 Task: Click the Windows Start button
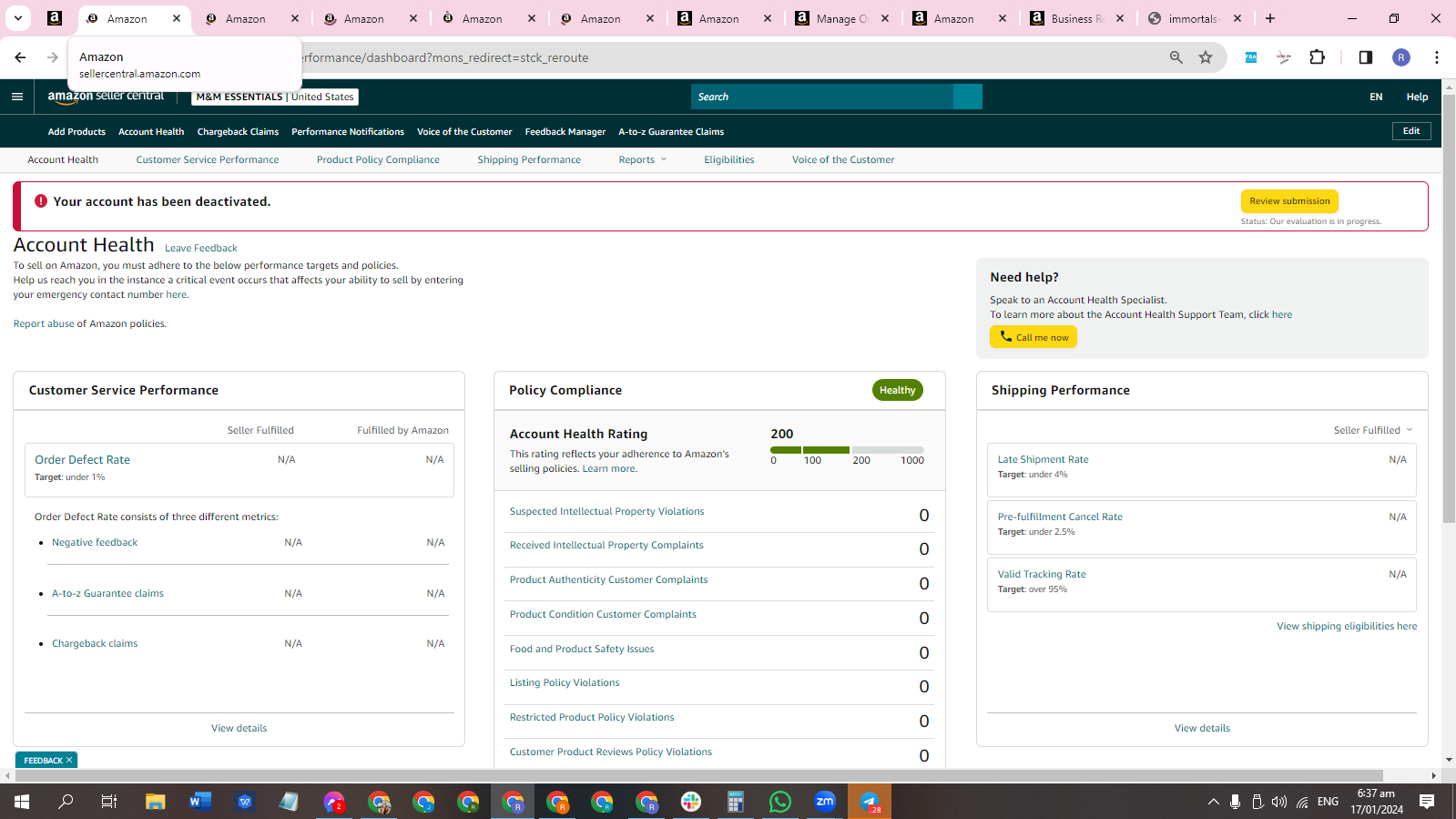point(22,802)
